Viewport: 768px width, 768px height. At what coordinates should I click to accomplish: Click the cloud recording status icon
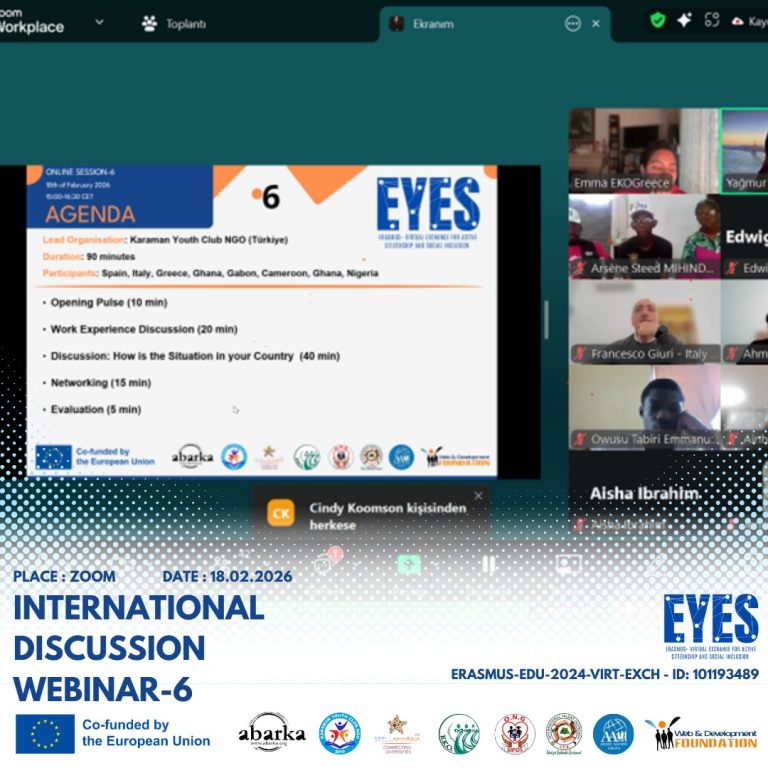(x=738, y=21)
